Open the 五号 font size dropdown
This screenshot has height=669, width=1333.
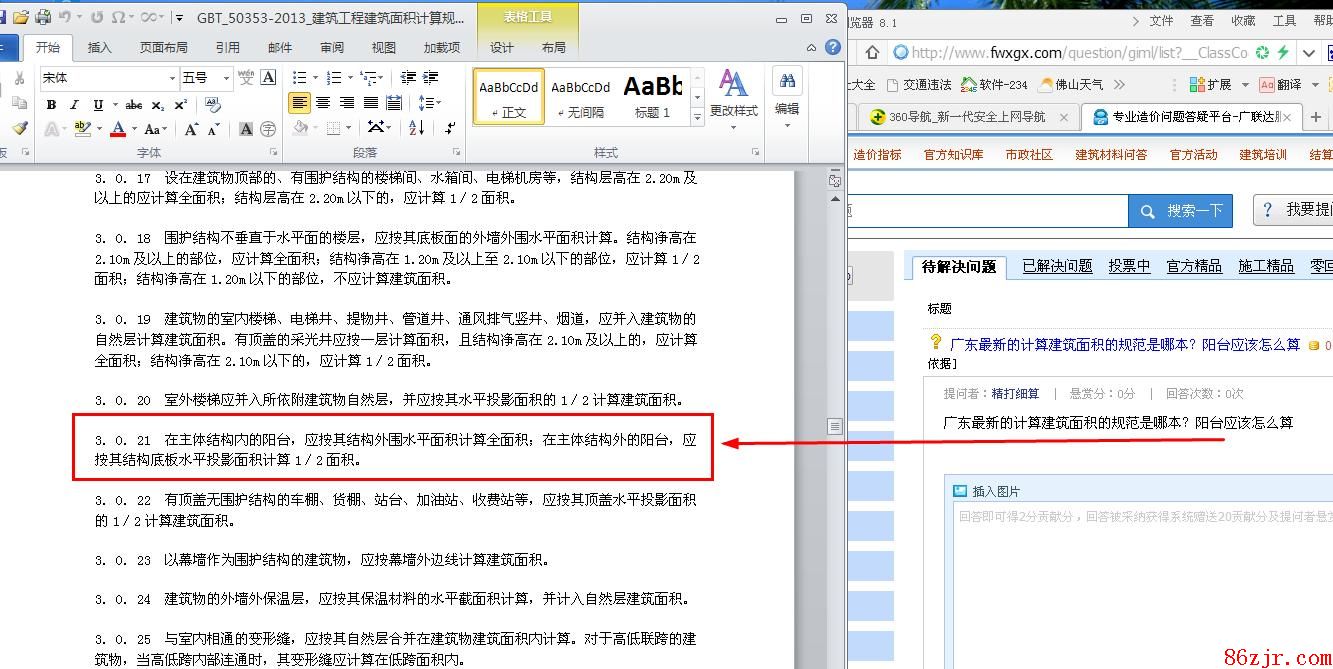[226, 78]
